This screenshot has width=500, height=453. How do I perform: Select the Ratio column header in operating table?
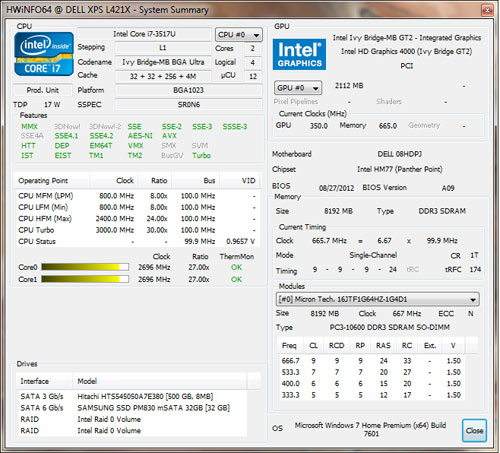155,181
